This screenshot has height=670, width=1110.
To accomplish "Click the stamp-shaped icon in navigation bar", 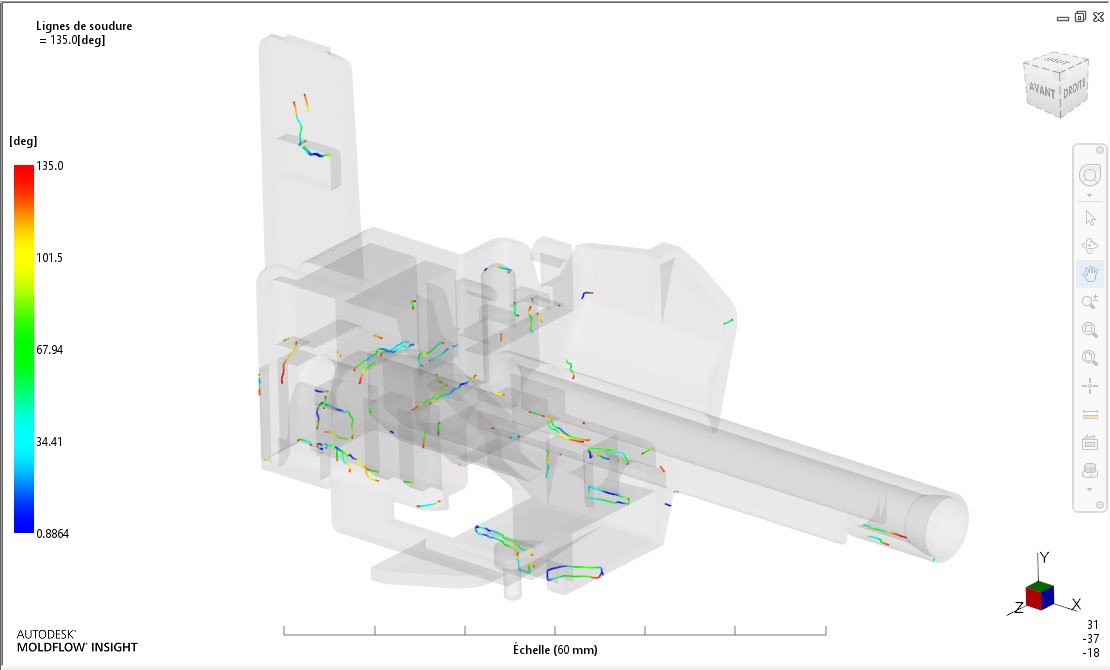I will tap(1089, 470).
